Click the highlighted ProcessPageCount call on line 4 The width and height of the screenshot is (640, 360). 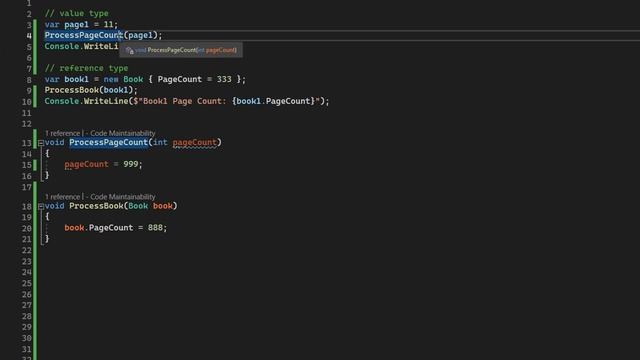(84, 36)
